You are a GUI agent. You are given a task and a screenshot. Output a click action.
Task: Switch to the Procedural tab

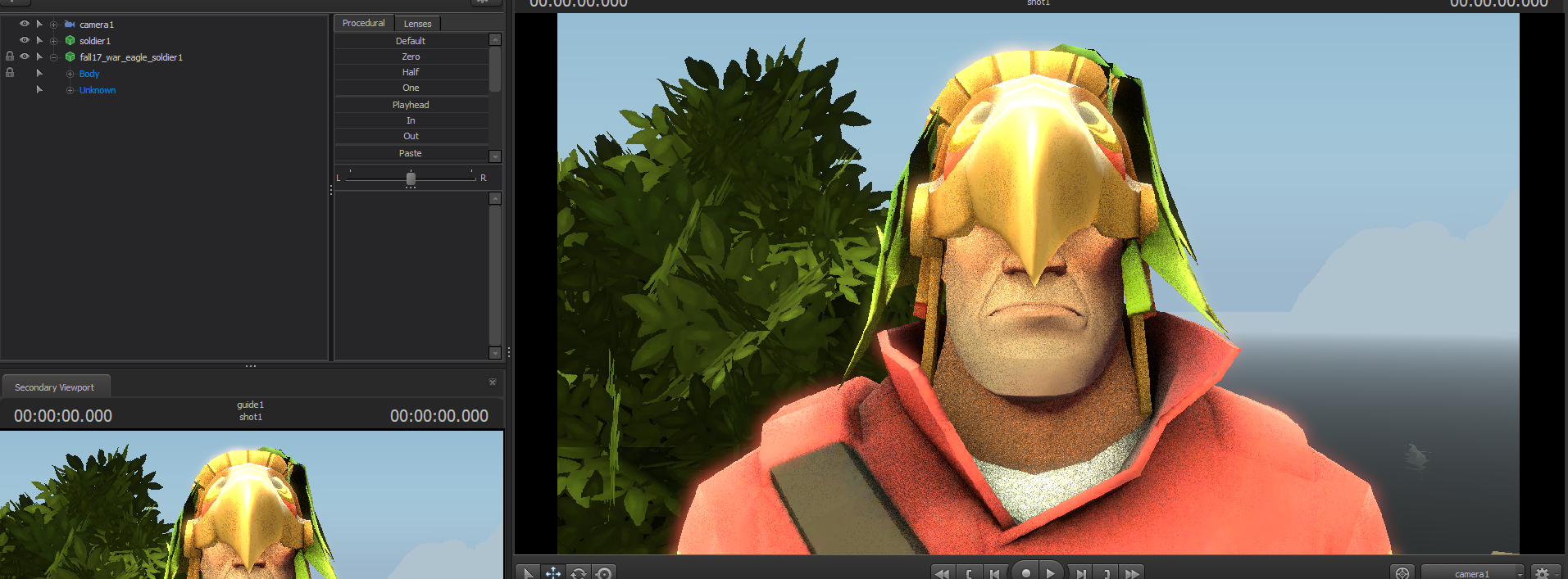tap(363, 23)
